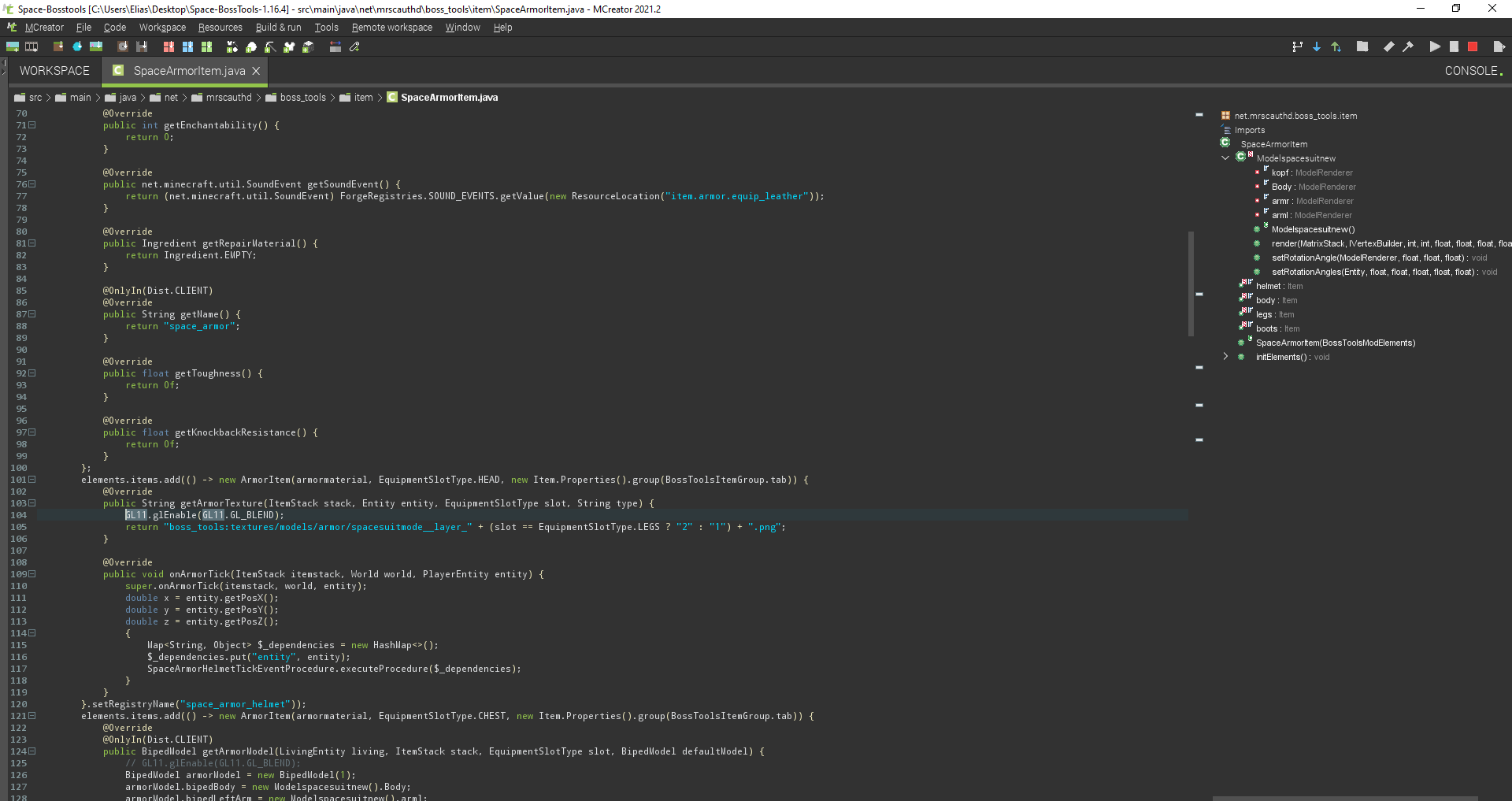The image size is (1512, 801).
Task: Navigate to boss_tools in the breadcrumb path
Action: (x=304, y=97)
